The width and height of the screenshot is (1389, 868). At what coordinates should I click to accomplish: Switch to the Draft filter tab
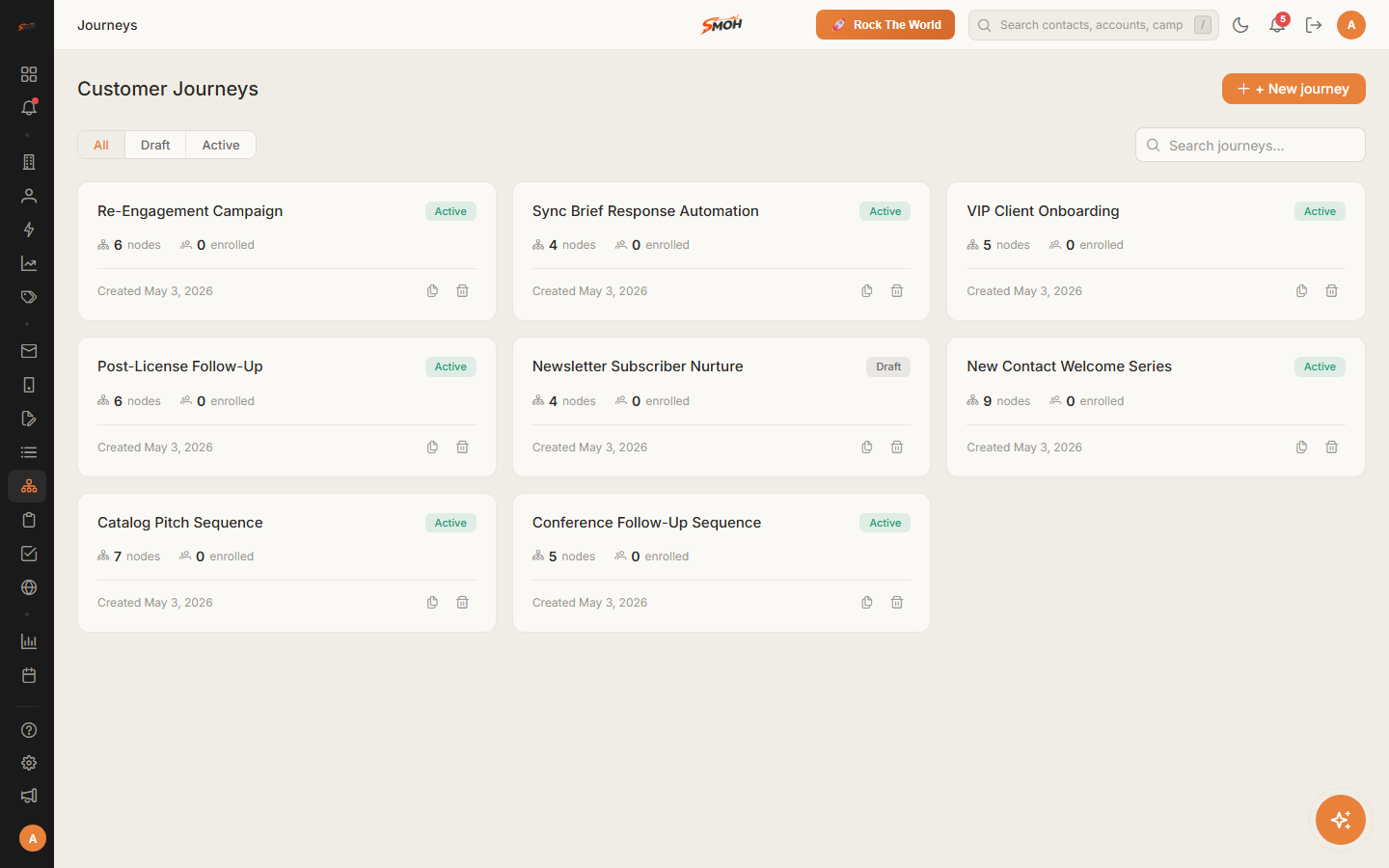[x=155, y=145]
